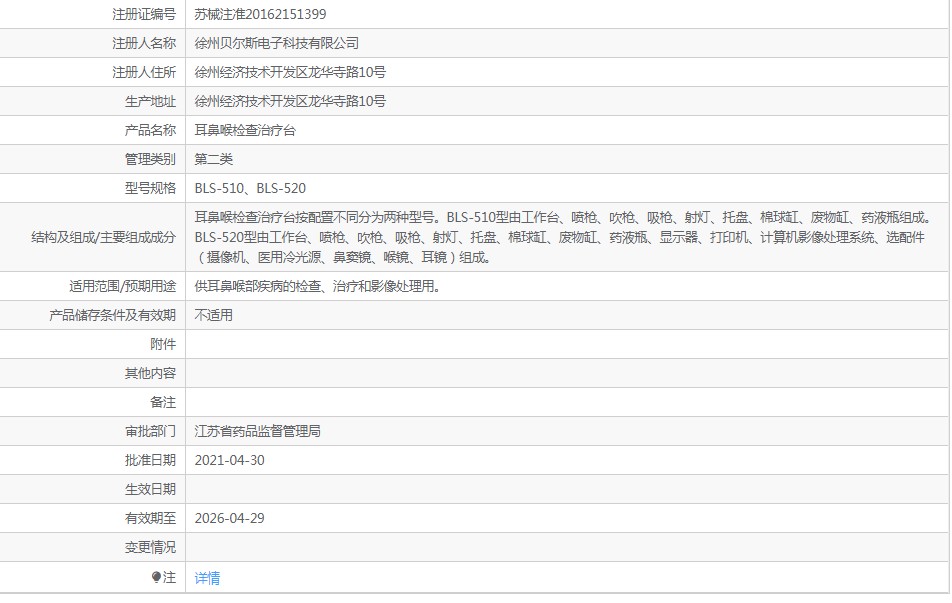Click the 备注 label
952x603 pixels.
click(163, 402)
